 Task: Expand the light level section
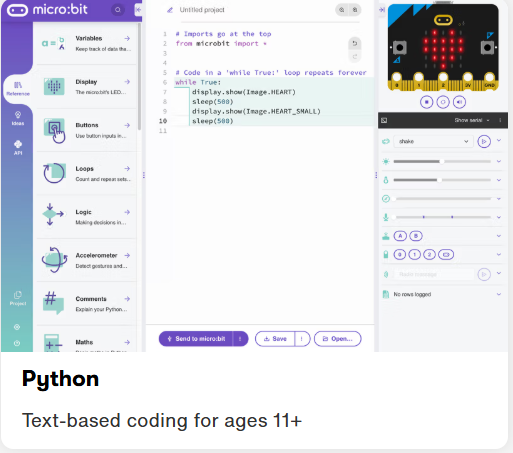pyautogui.click(x=499, y=161)
